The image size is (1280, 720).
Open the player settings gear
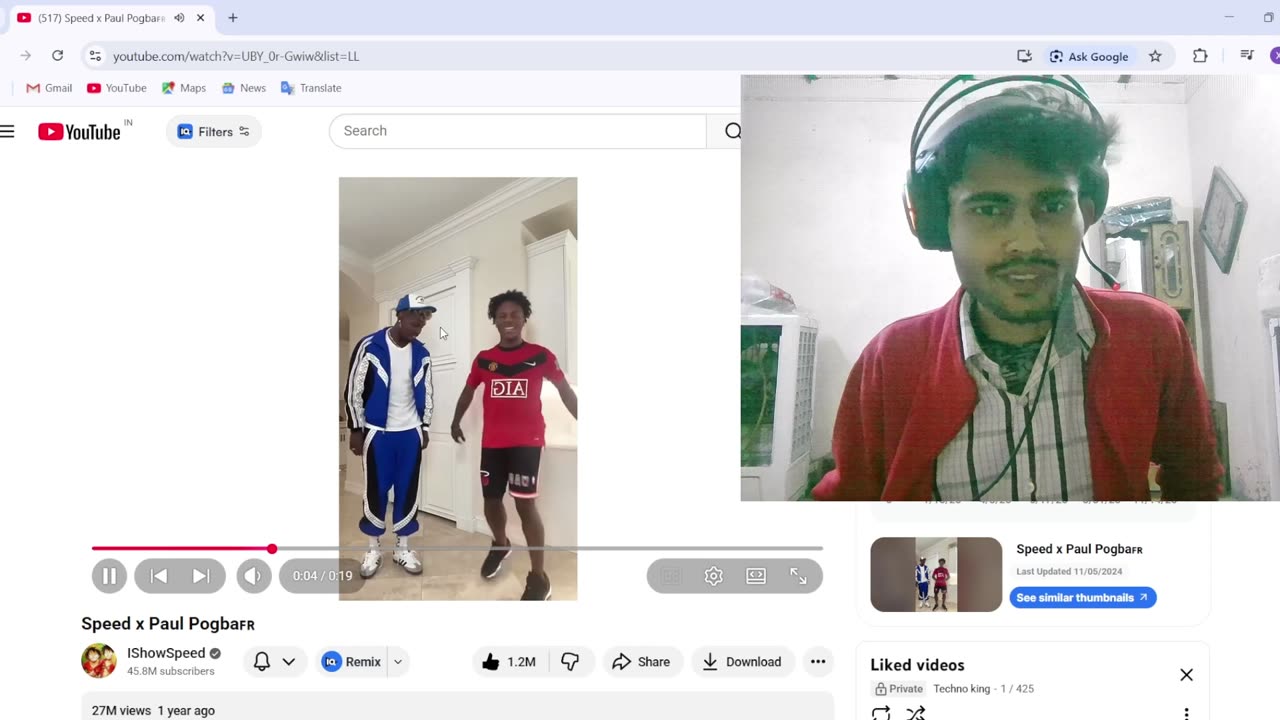[x=713, y=576]
